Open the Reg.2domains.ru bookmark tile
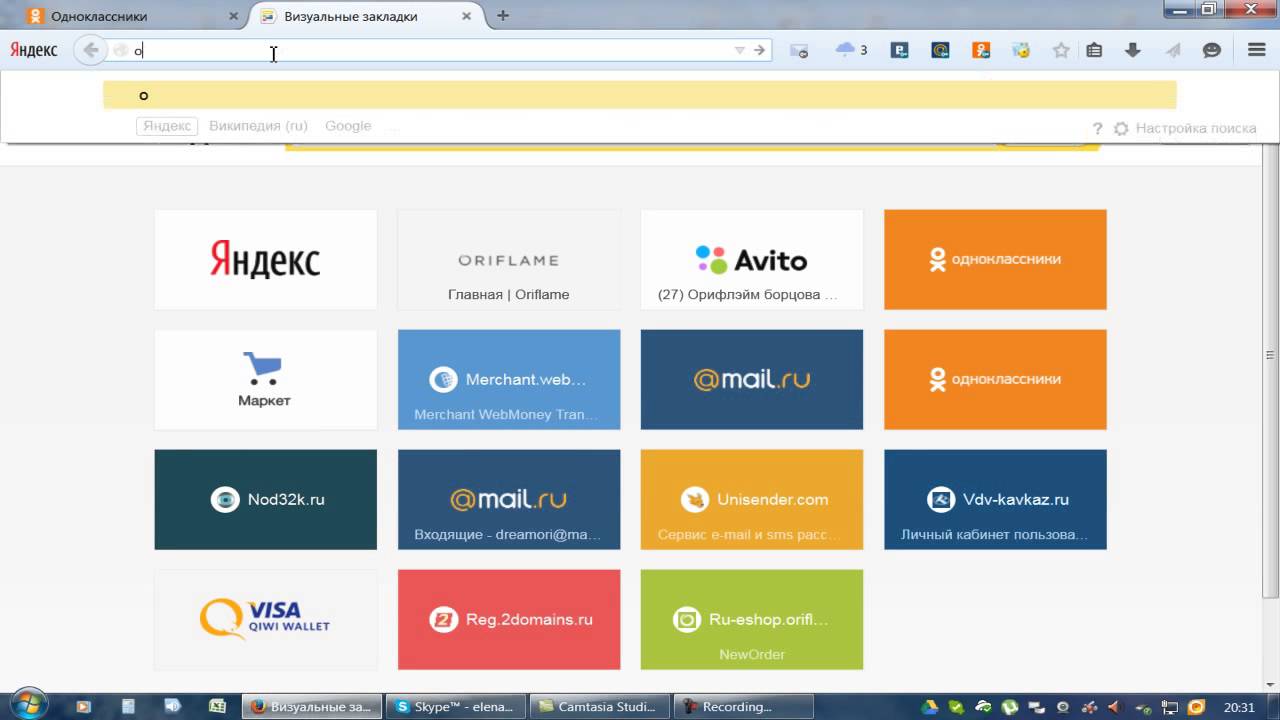The image size is (1280, 720). coord(509,619)
